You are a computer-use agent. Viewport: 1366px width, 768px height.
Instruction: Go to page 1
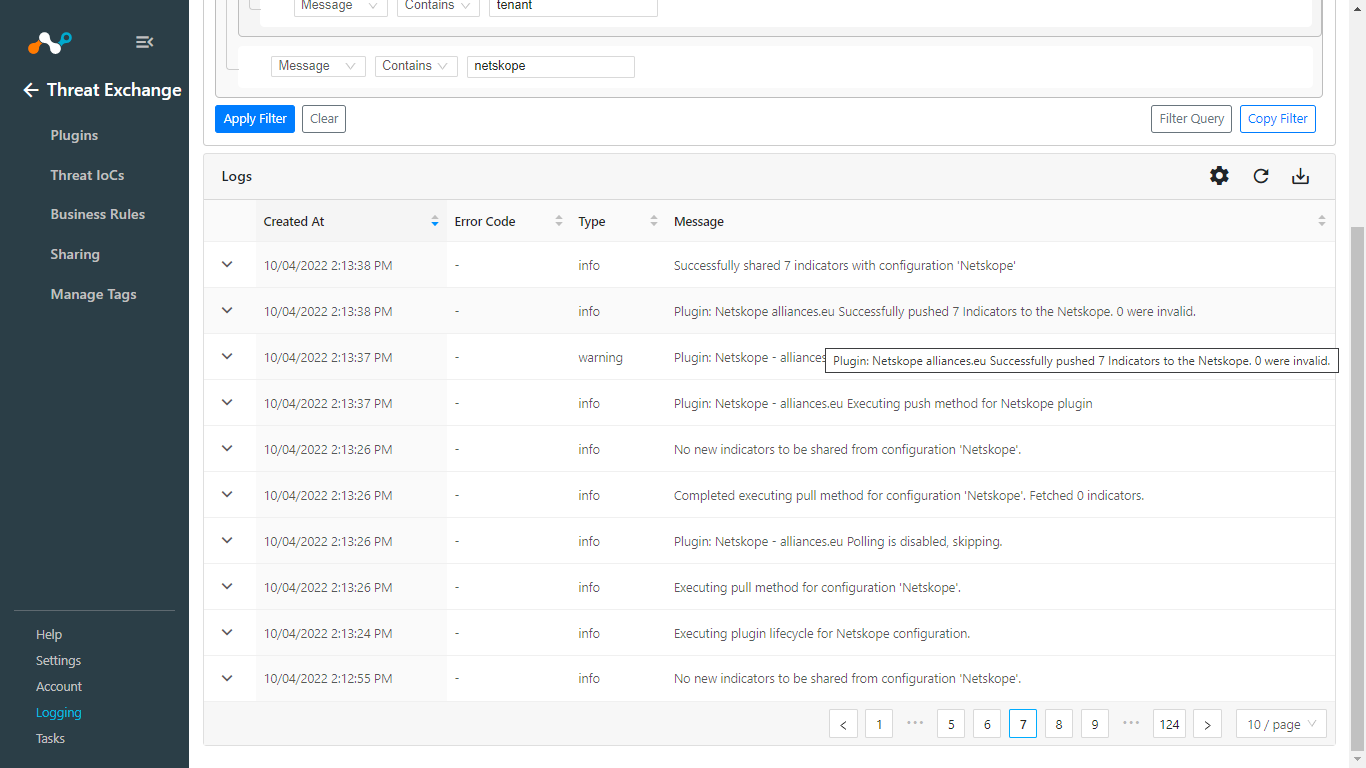pyautogui.click(x=879, y=724)
